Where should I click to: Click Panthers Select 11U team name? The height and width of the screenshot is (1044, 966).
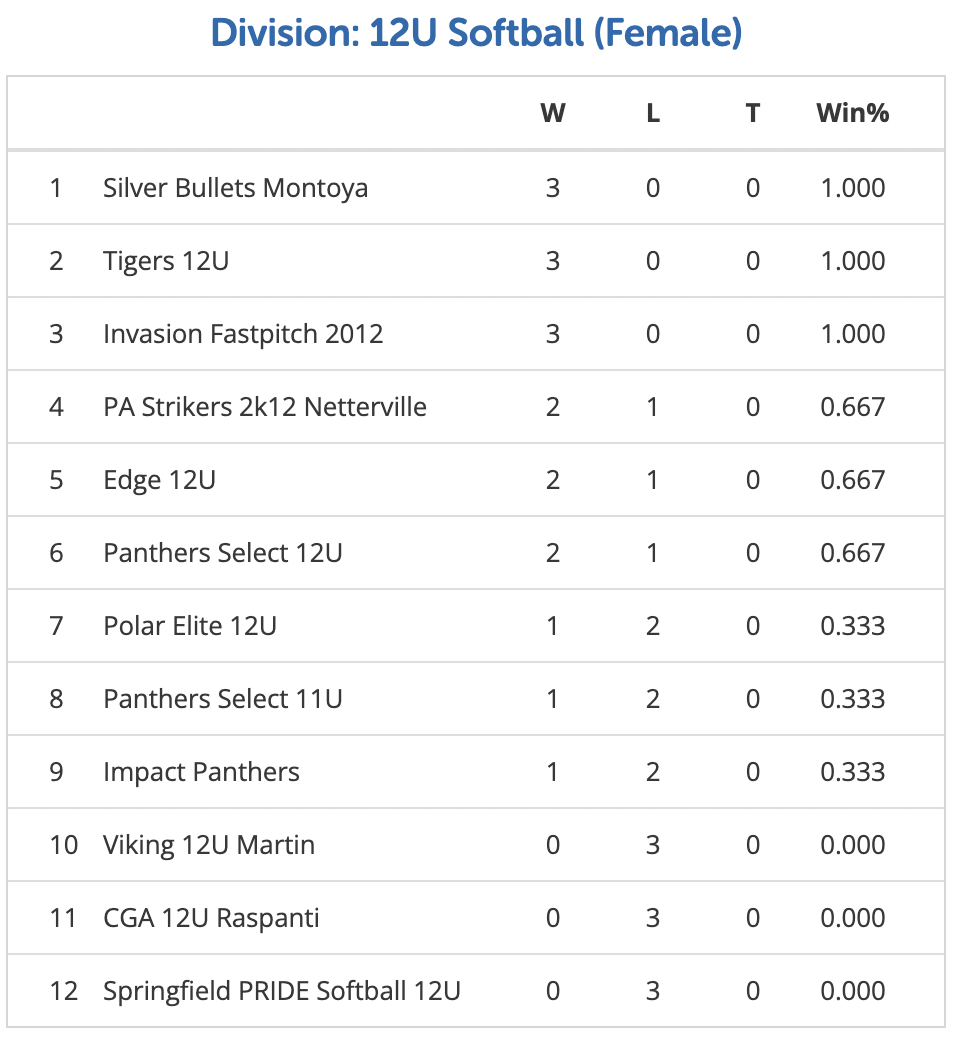223,699
